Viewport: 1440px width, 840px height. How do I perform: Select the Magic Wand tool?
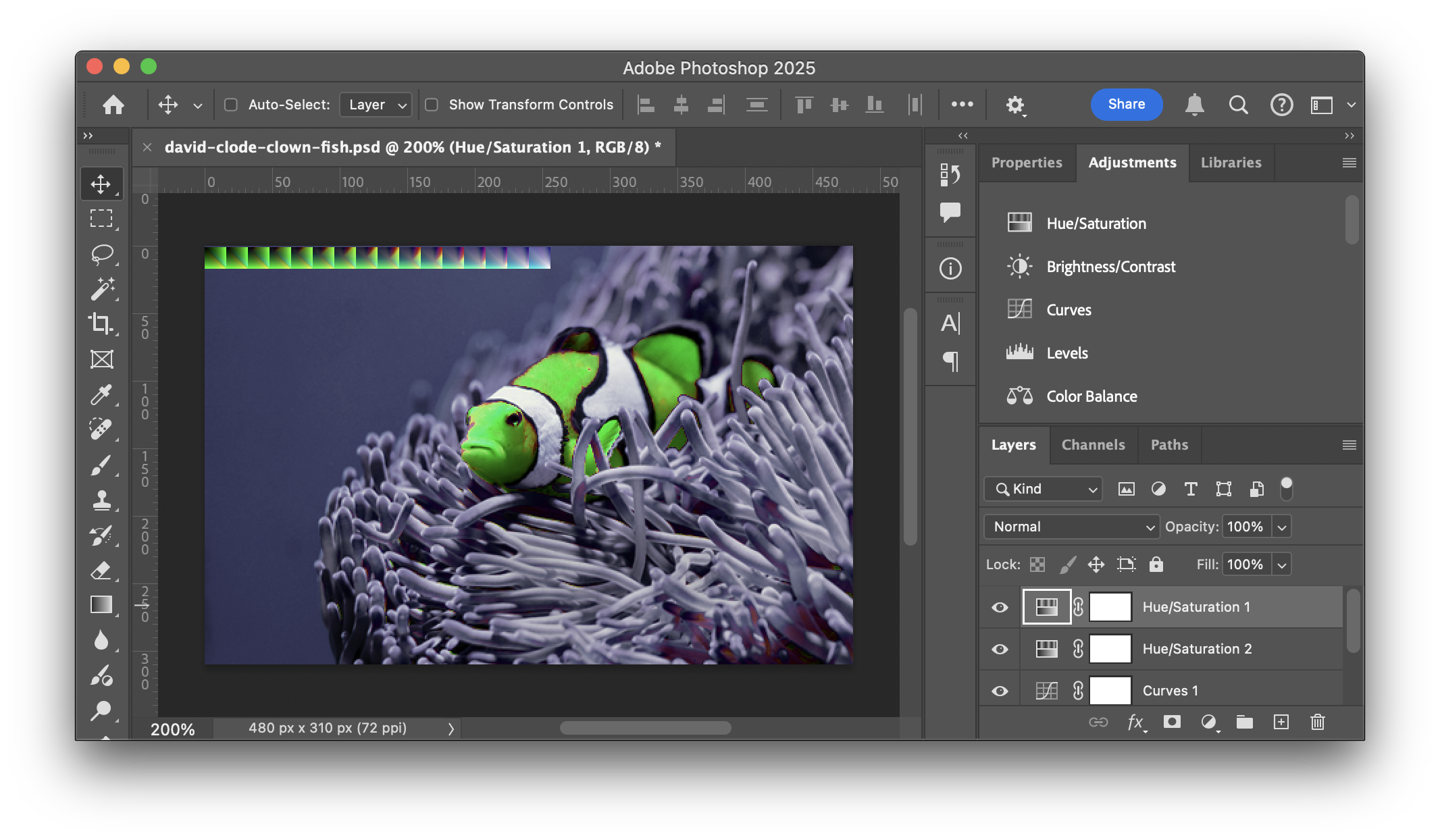click(101, 289)
